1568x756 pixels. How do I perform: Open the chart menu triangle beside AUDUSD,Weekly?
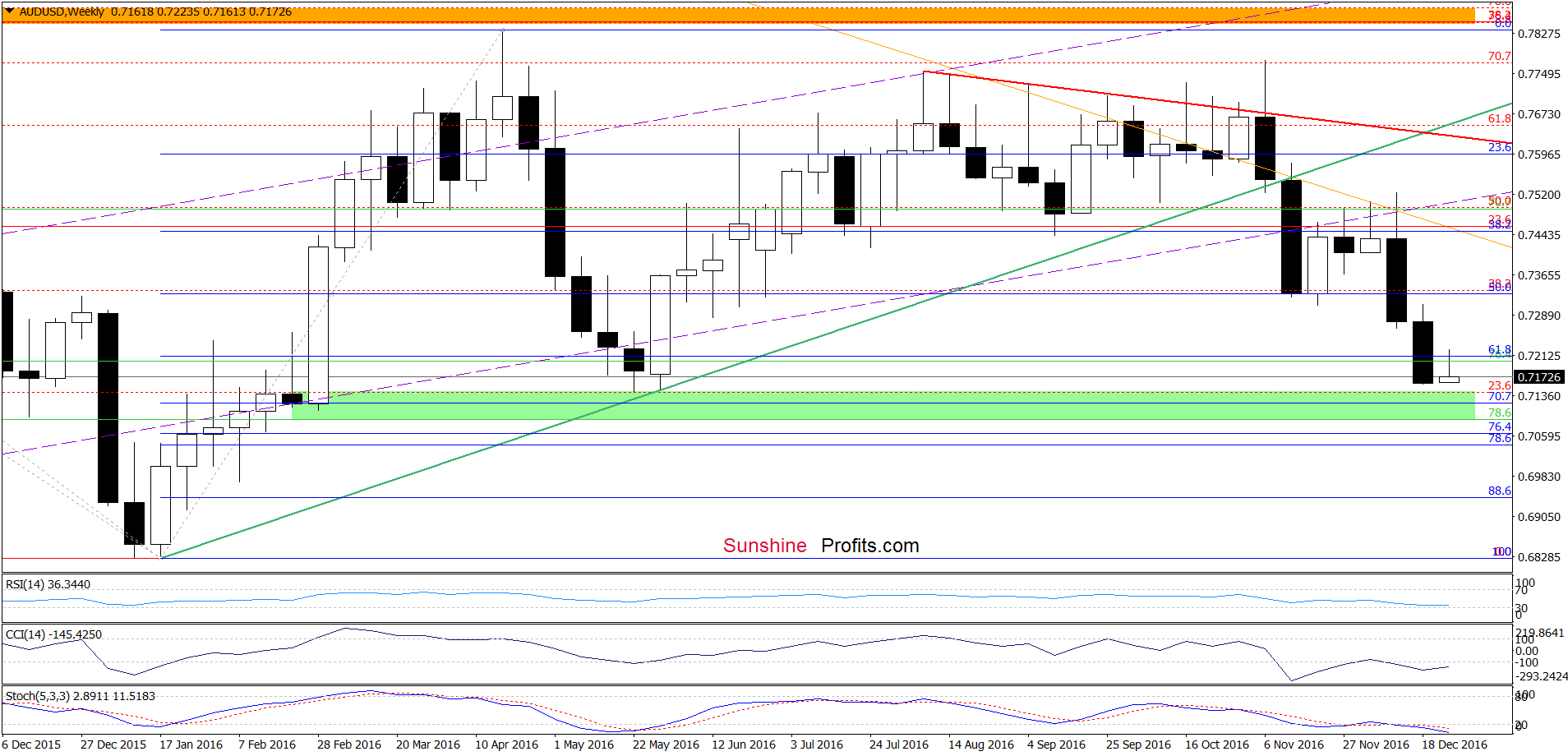(x=9, y=12)
